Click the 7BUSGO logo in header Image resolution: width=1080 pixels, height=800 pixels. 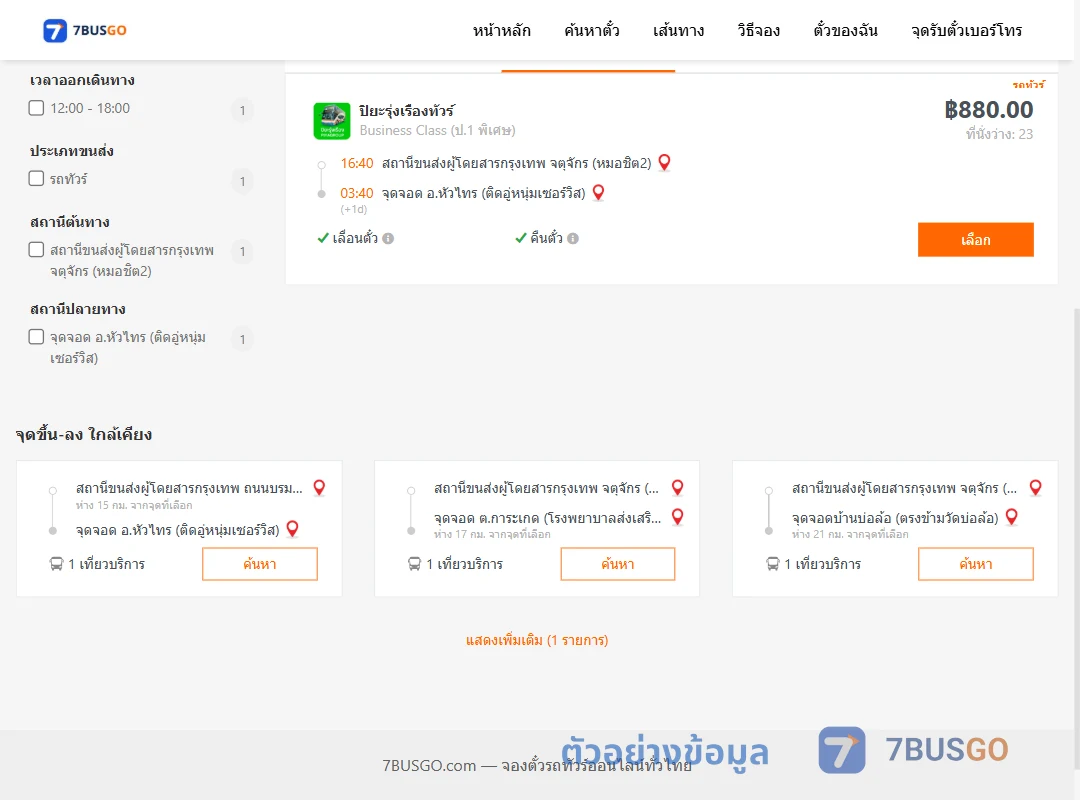pyautogui.click(x=85, y=30)
